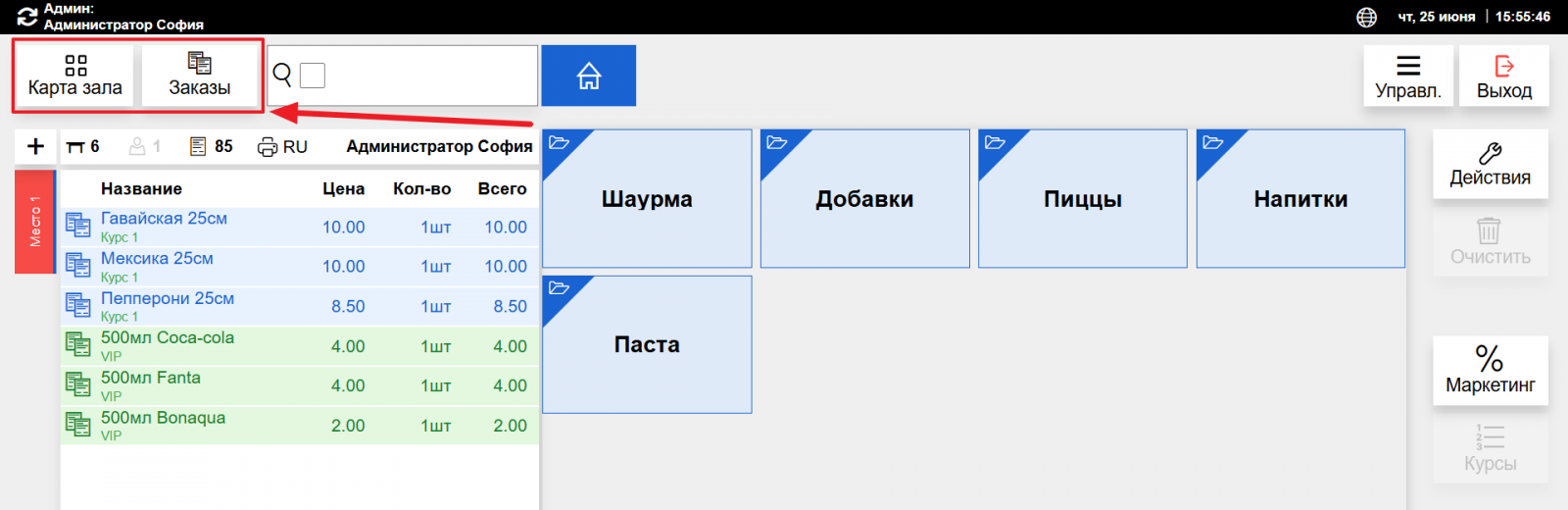
Task: Click the total 2.00 for Bonaqua
Action: click(510, 426)
